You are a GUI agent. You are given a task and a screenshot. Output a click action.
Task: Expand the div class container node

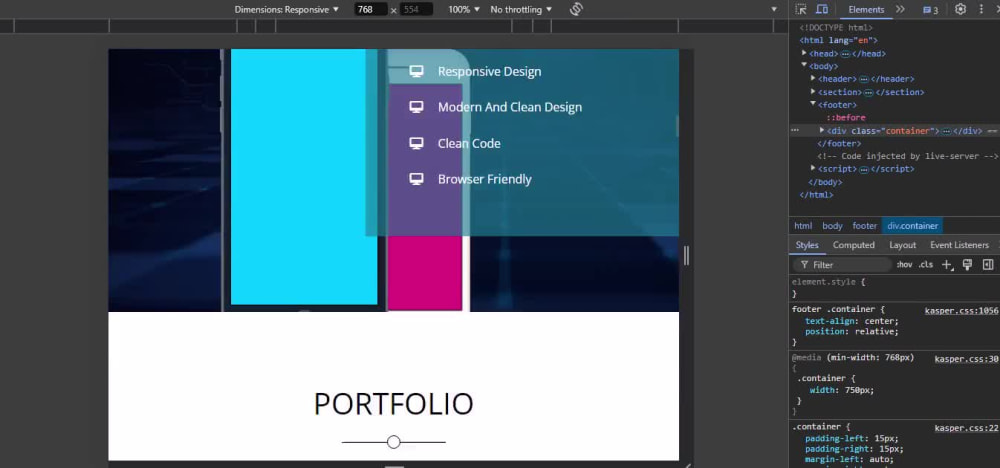tap(822, 130)
